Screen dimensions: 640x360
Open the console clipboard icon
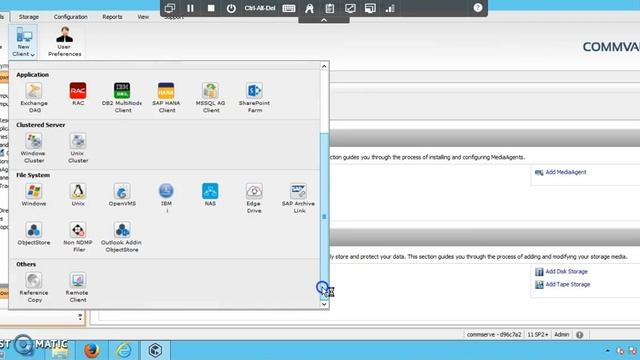click(330, 8)
